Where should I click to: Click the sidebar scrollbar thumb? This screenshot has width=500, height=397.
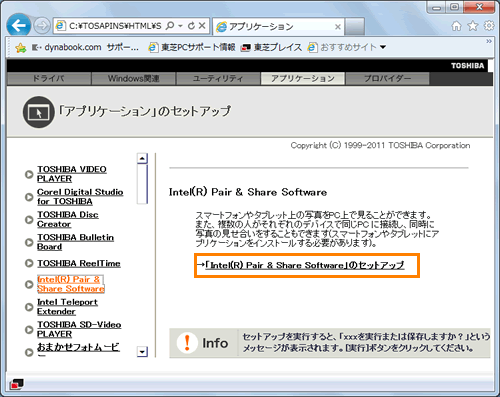(142, 184)
